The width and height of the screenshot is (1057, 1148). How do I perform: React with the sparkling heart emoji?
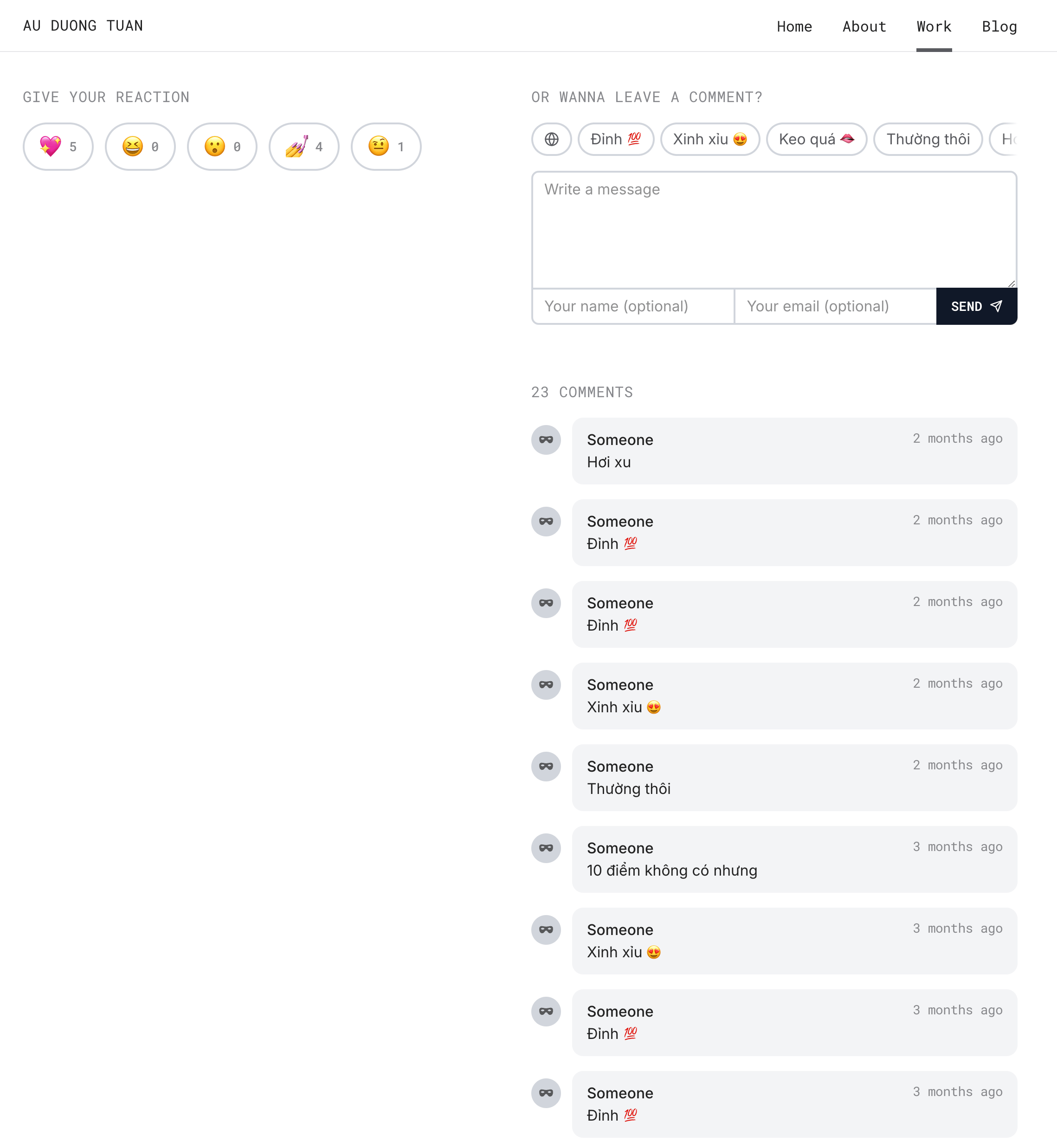point(58,147)
